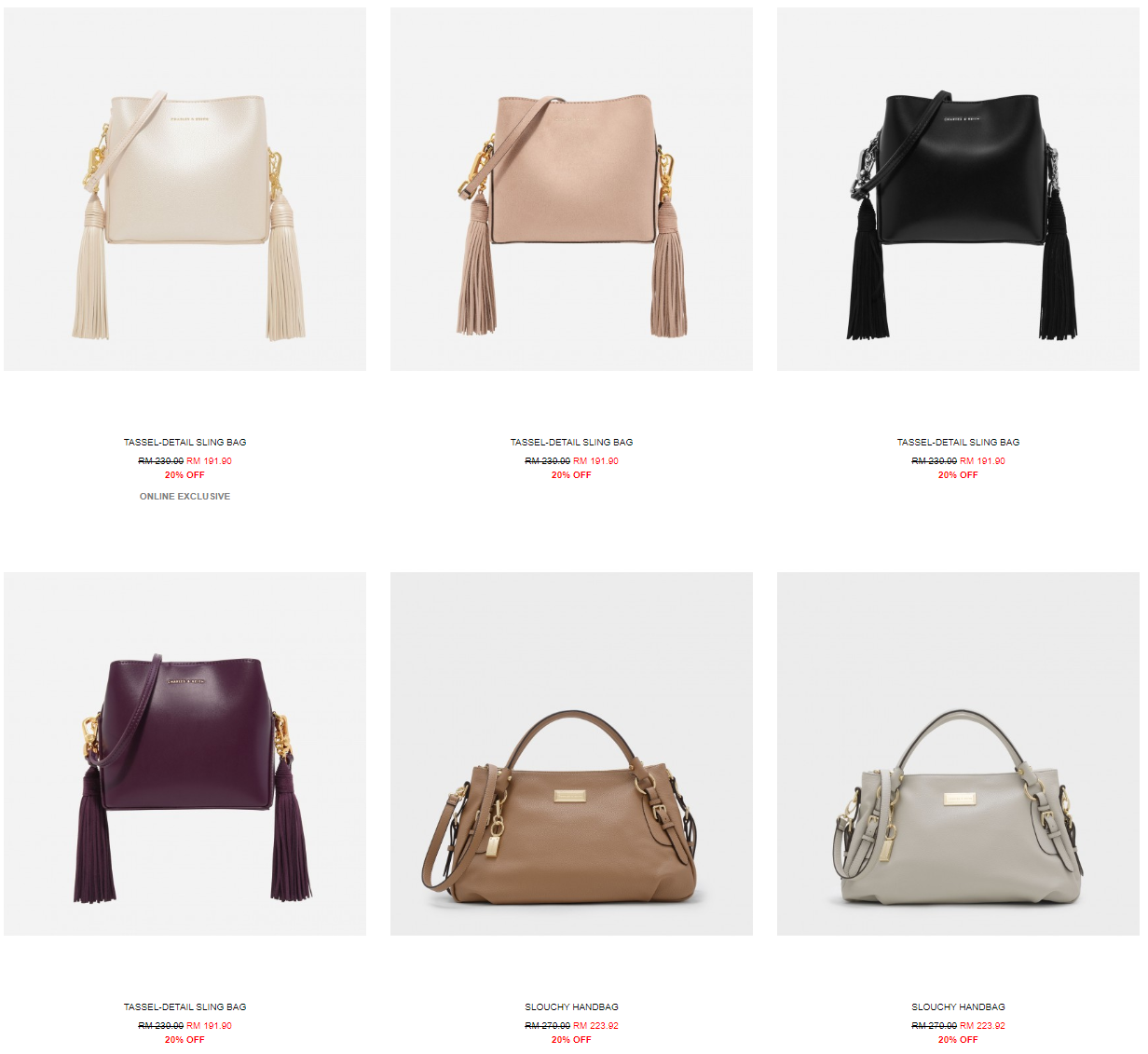
Task: Click RM 191.90 price under pink bag
Action: (595, 461)
